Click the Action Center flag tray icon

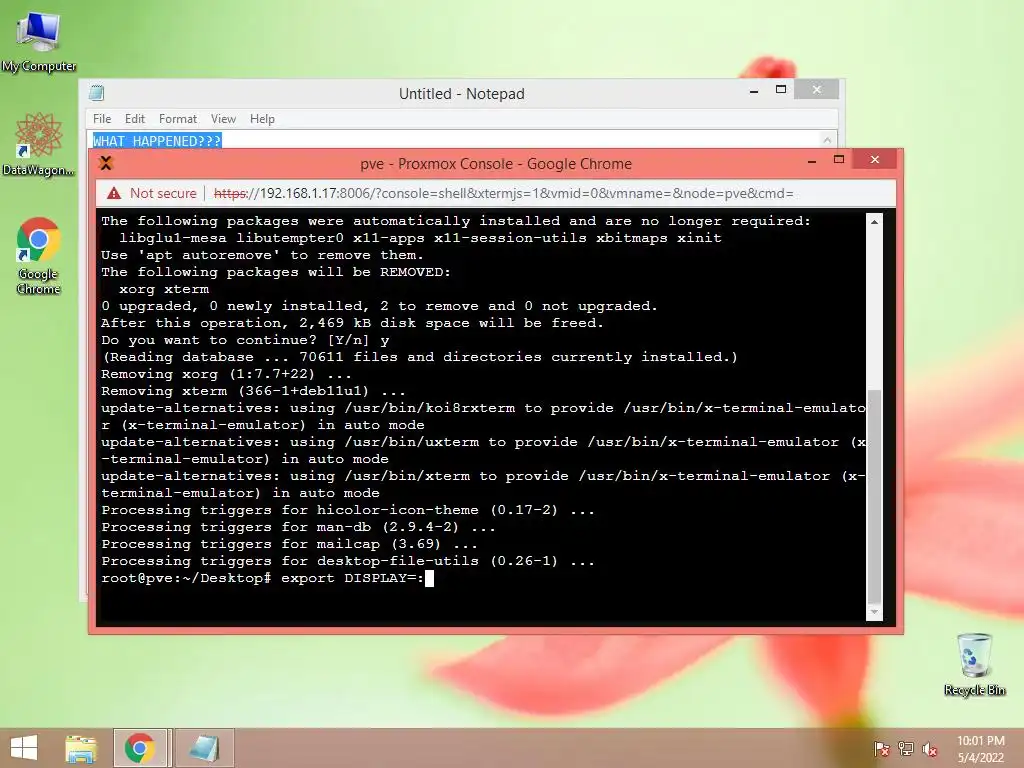[882, 748]
